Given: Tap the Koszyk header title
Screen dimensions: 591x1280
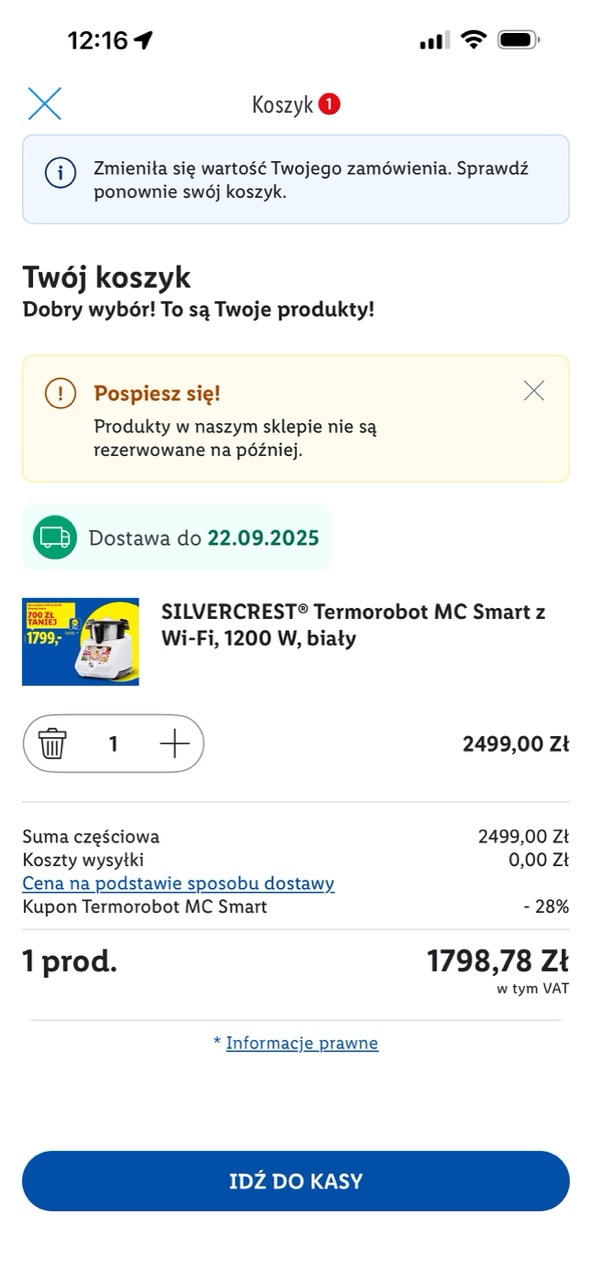Looking at the screenshot, I should click(283, 105).
